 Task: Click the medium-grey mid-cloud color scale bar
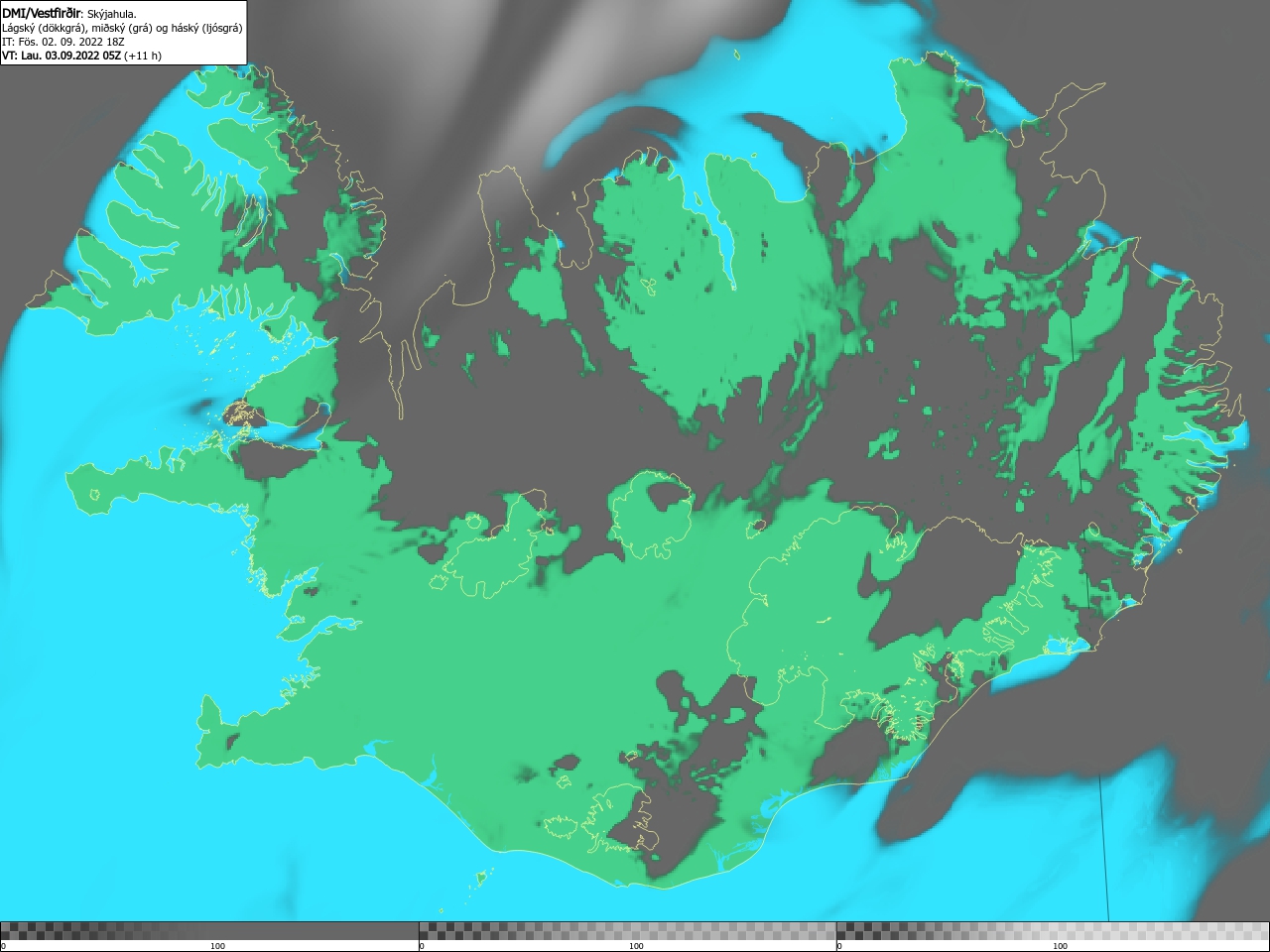pos(627,931)
